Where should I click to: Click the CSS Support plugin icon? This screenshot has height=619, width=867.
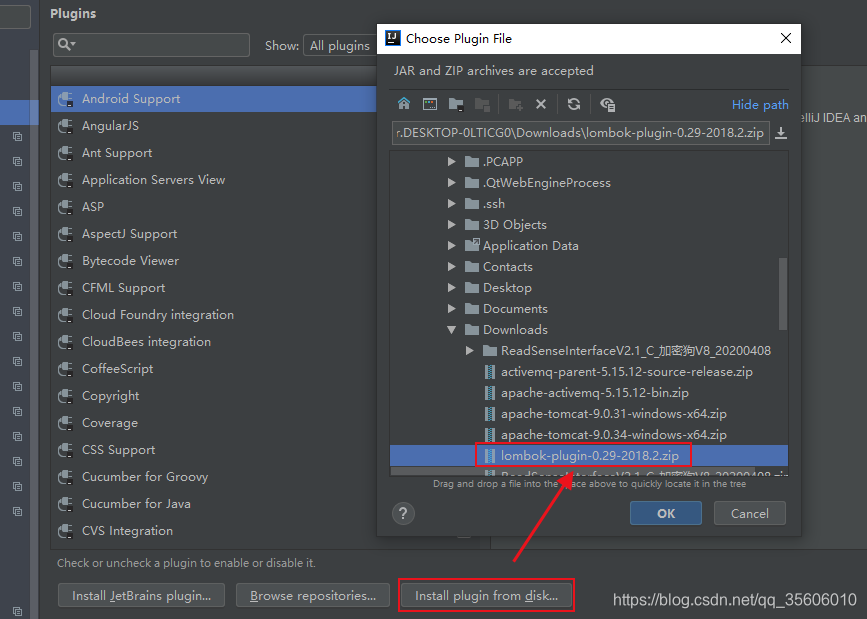click(66, 450)
